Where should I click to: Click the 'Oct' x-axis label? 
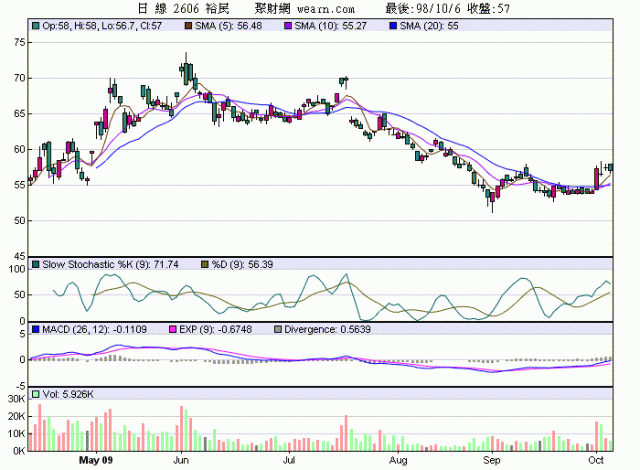pos(596,460)
